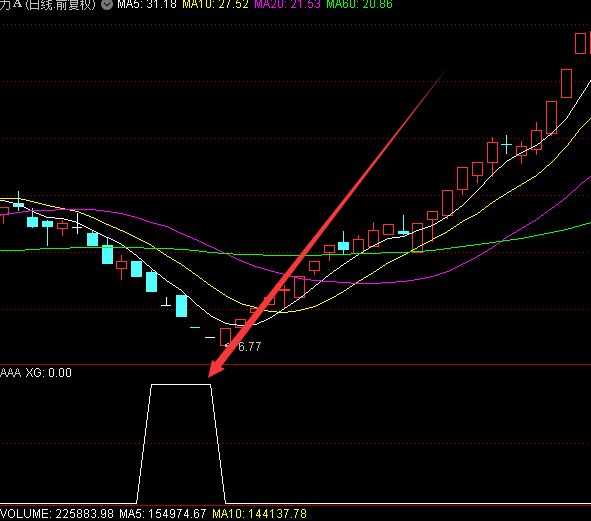The image size is (591, 521).
Task: Select the topmost red candlestick at chart right
Action: 580,43
